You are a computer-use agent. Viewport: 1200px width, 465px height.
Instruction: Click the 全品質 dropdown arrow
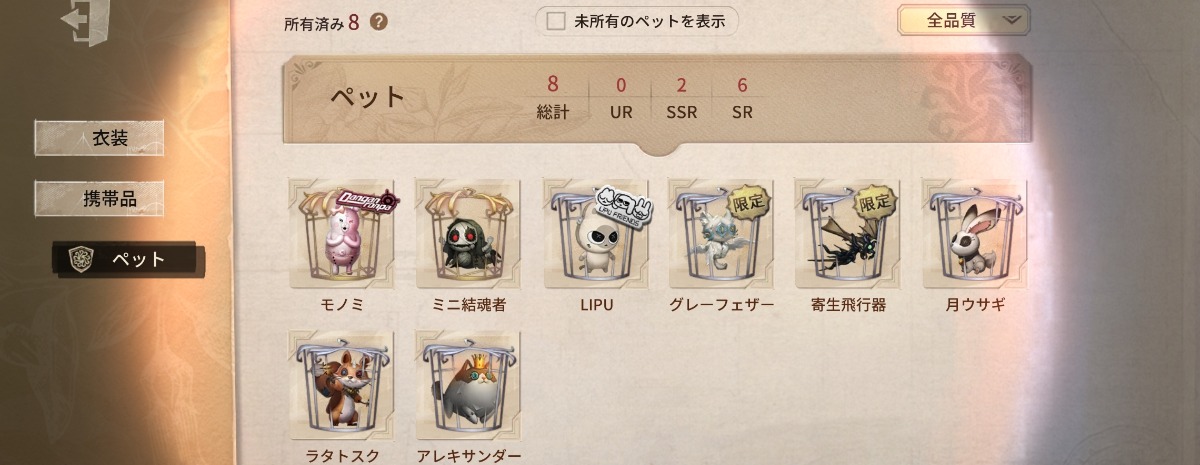(1011, 20)
